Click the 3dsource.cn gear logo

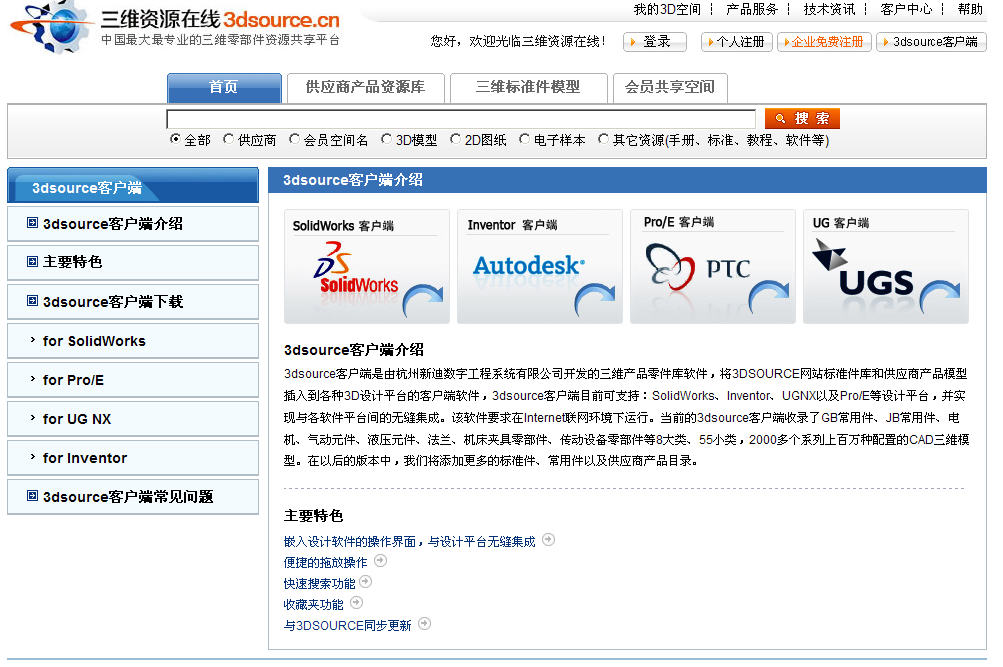click(52, 27)
